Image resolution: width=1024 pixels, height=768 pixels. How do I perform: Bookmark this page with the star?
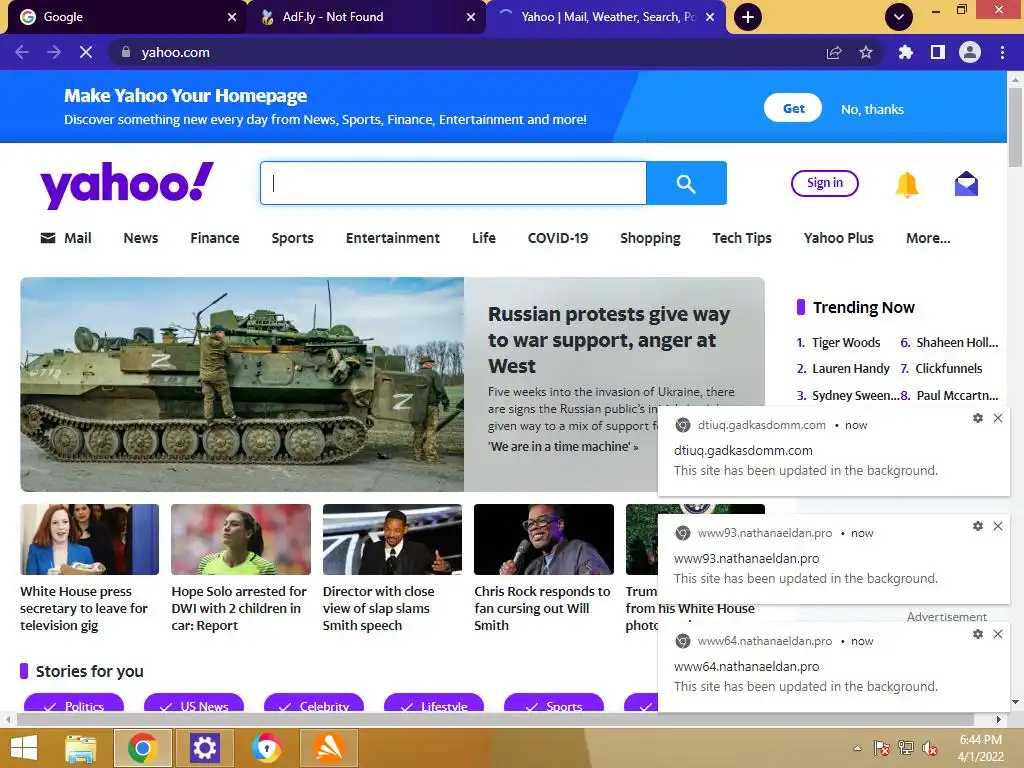pos(866,52)
